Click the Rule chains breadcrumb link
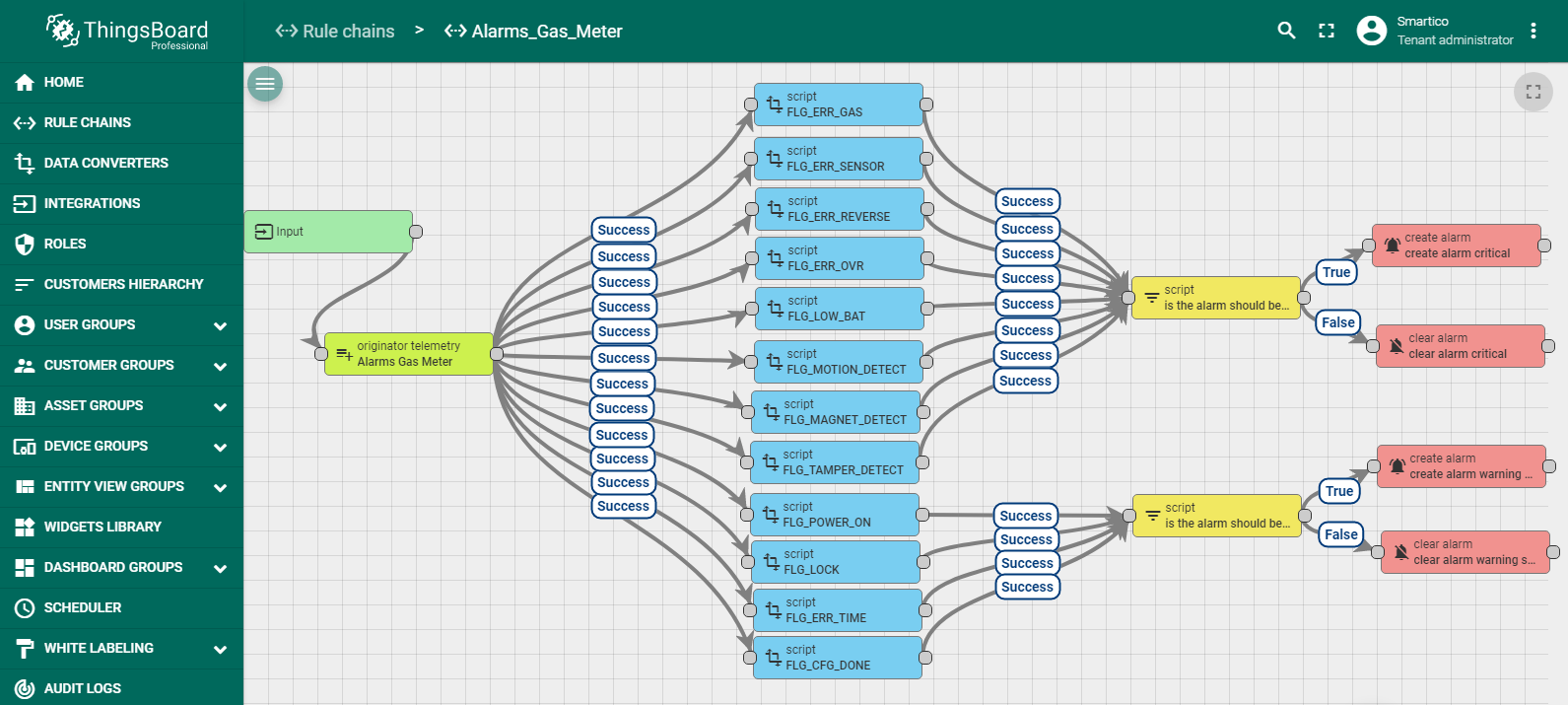 [335, 32]
